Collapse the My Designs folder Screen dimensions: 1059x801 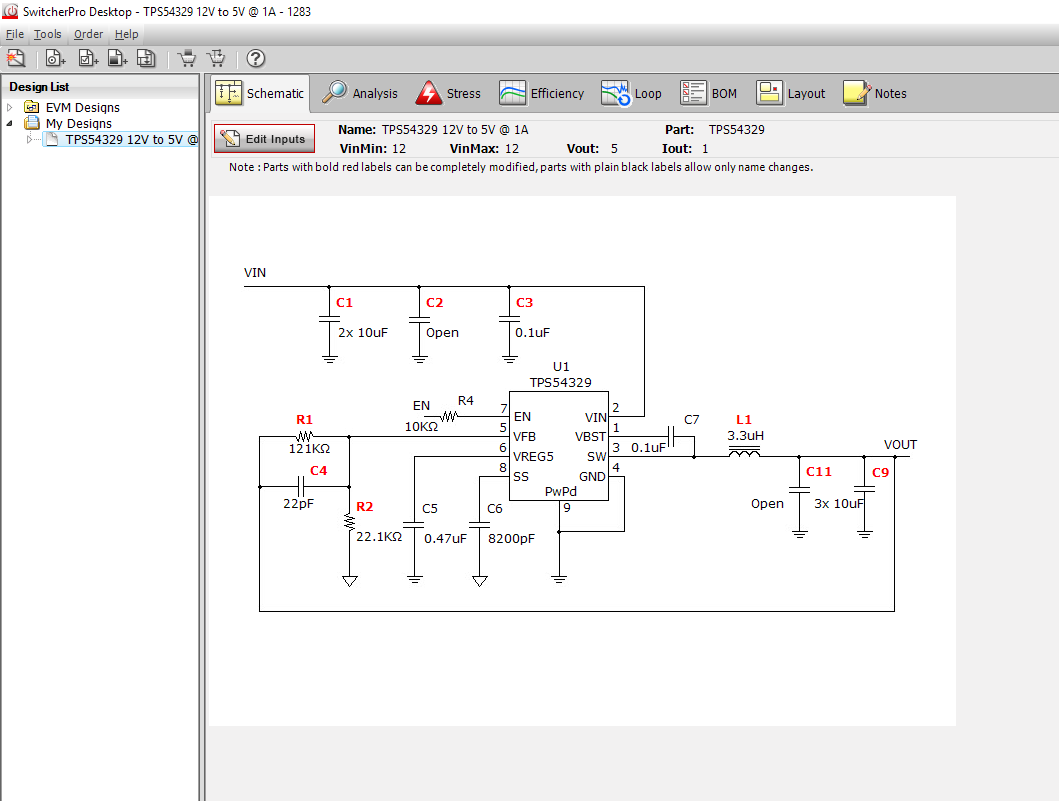click(9, 123)
